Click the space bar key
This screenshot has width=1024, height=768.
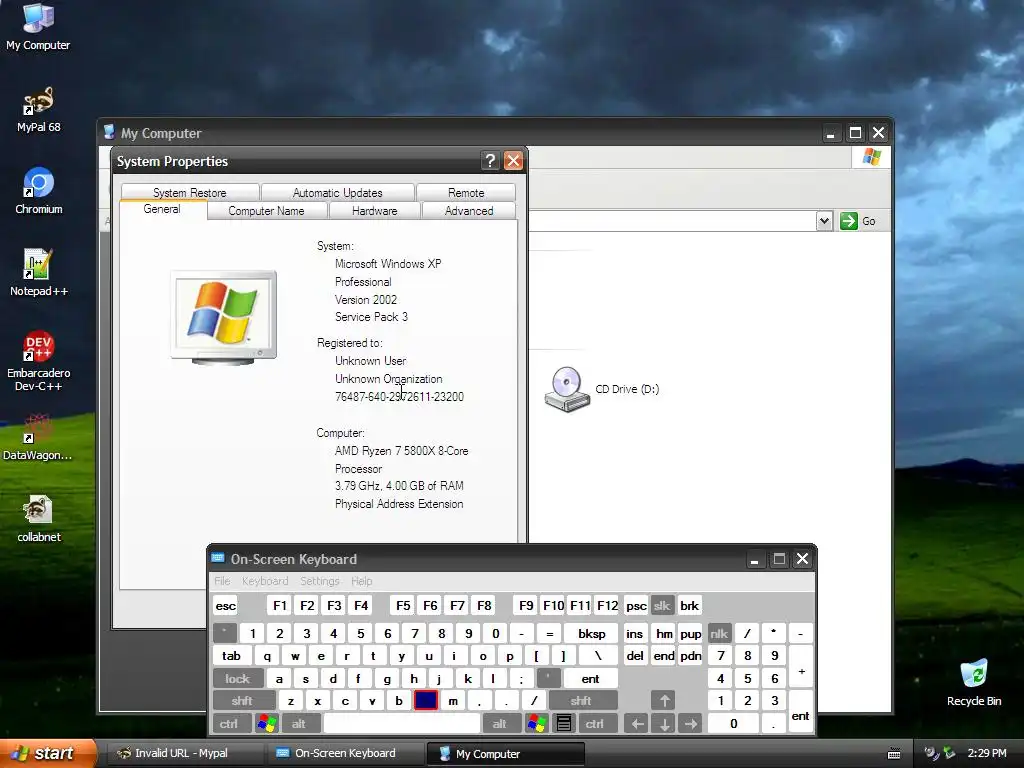pyautogui.click(x=402, y=724)
